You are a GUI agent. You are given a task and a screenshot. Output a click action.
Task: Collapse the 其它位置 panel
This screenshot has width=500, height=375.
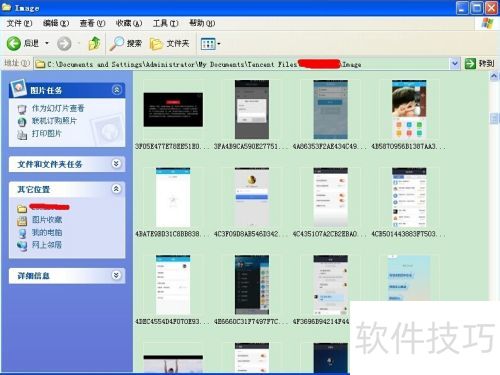pos(116,189)
